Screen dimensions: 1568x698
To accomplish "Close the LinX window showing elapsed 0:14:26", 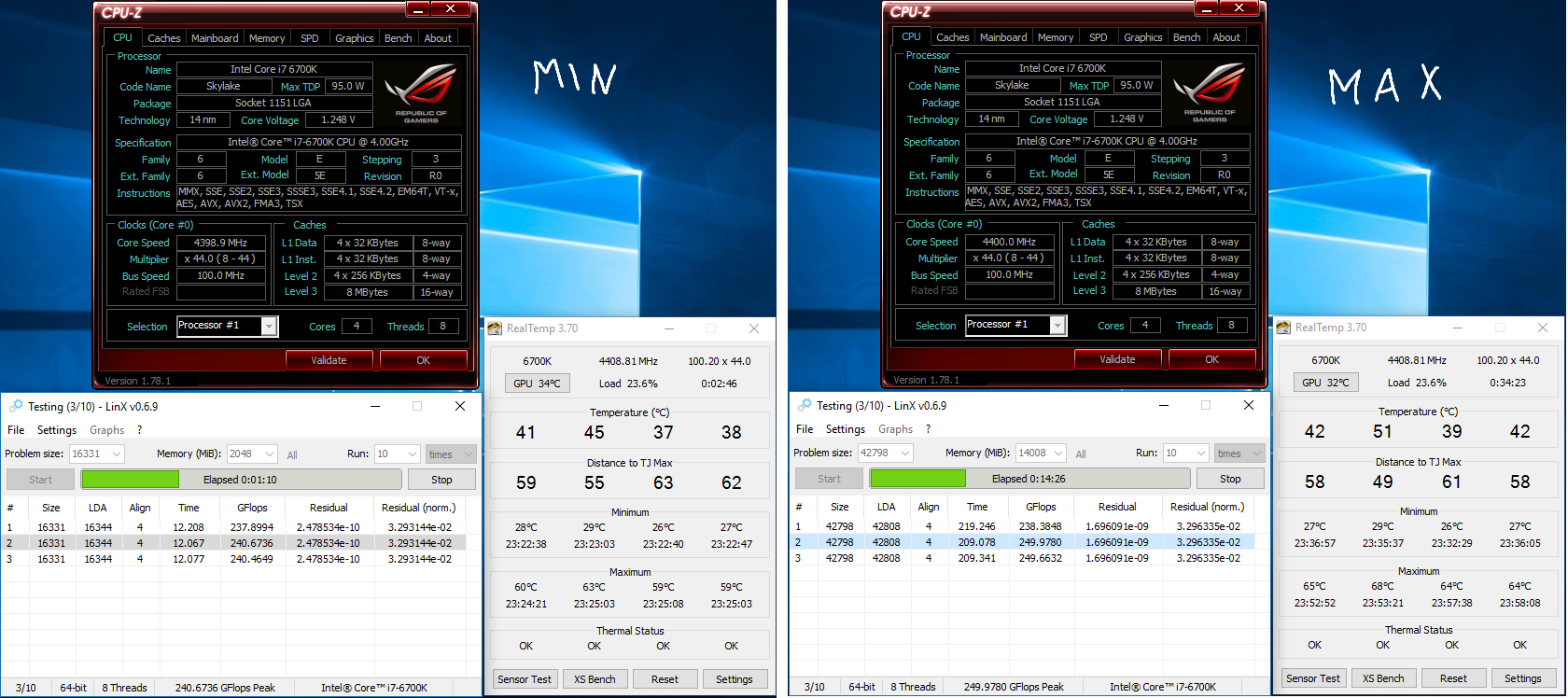I will (x=1249, y=405).
